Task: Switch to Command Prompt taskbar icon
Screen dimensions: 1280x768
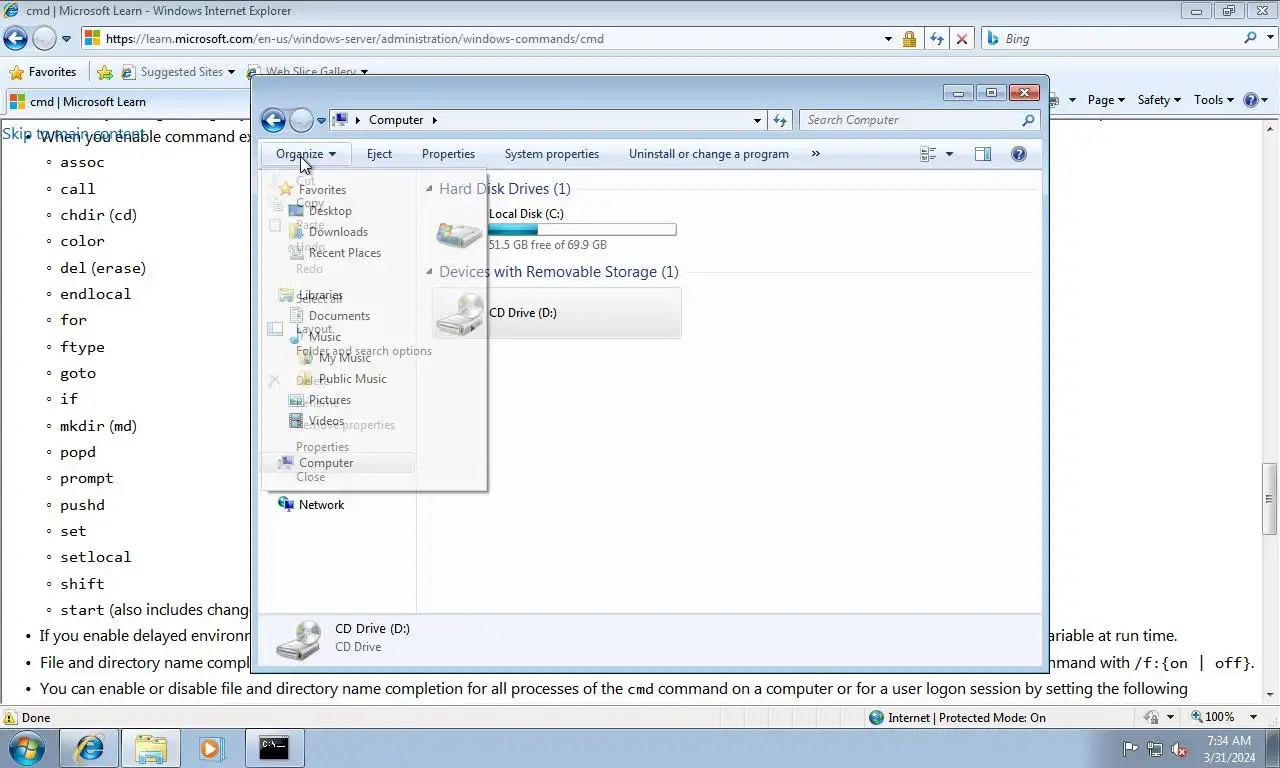Action: [x=274, y=748]
